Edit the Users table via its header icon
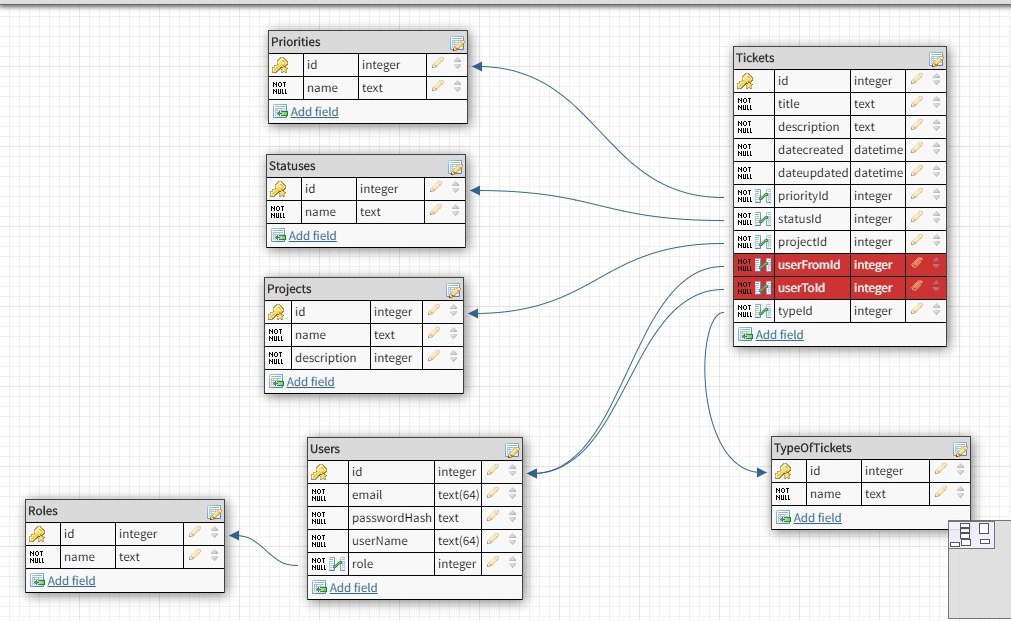Viewport: 1011px width, 621px height. [512, 450]
